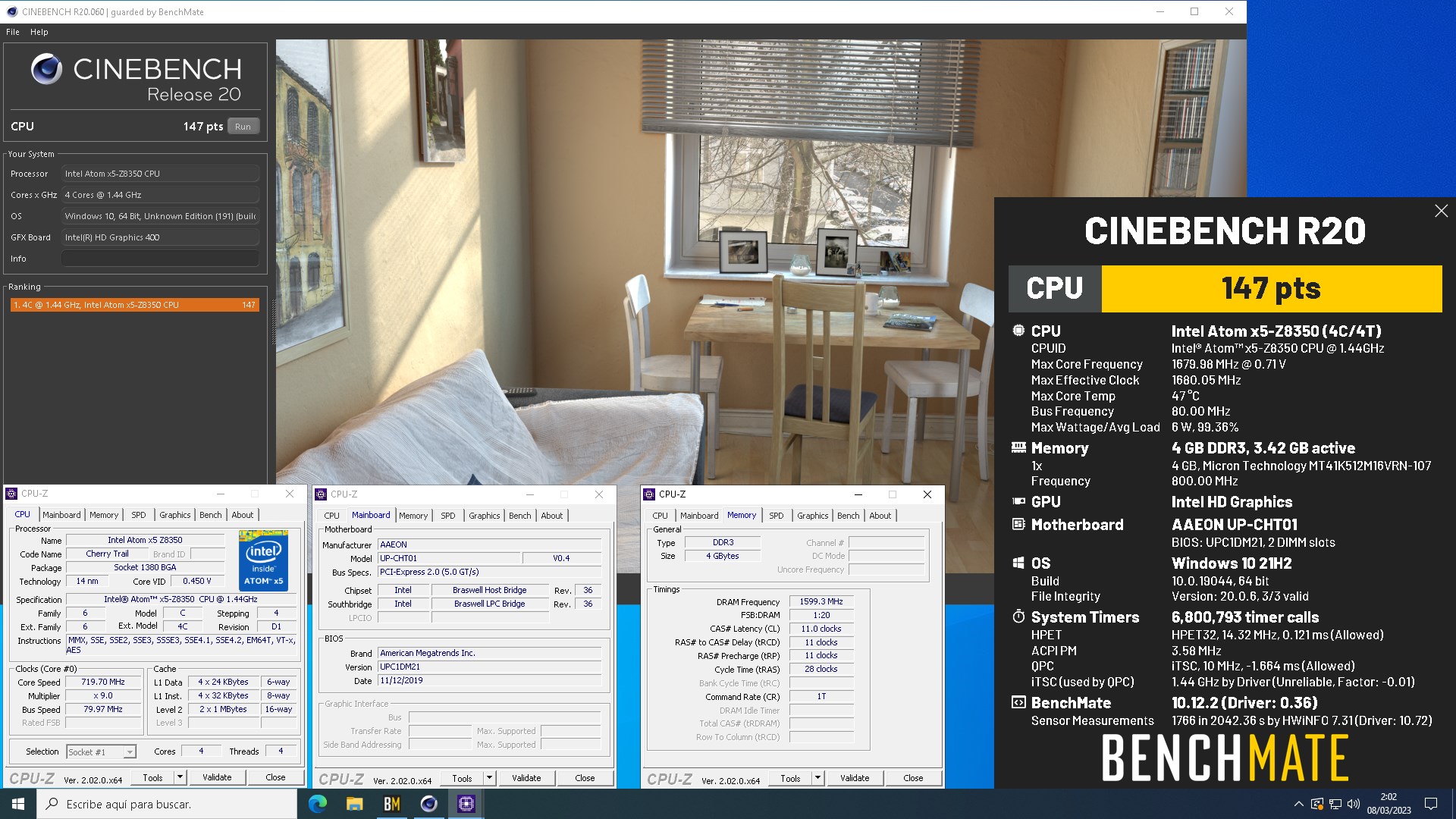Click the GPU section icon in BenchMate
This screenshot has width=1456, height=819.
1018,501
